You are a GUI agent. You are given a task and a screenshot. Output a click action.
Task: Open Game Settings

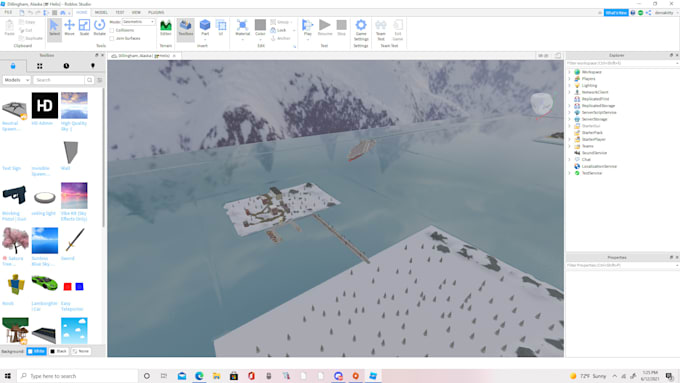coord(361,30)
